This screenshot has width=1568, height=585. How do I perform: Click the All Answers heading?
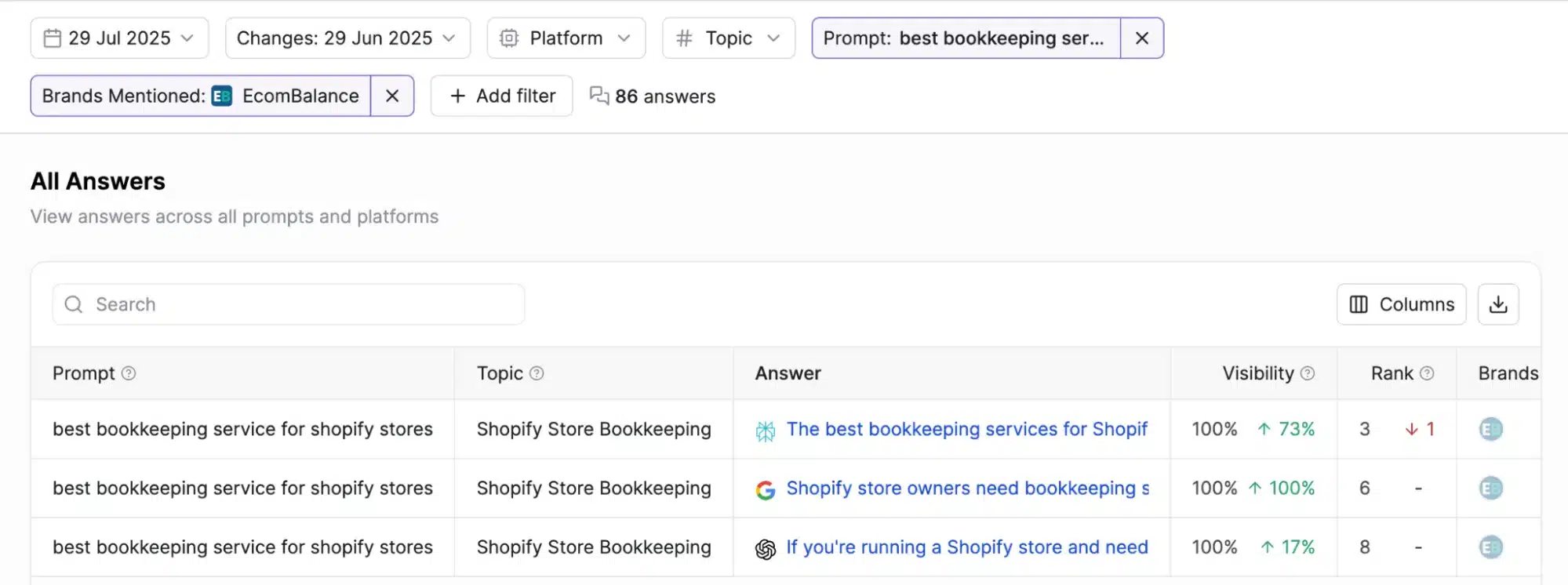(x=98, y=181)
